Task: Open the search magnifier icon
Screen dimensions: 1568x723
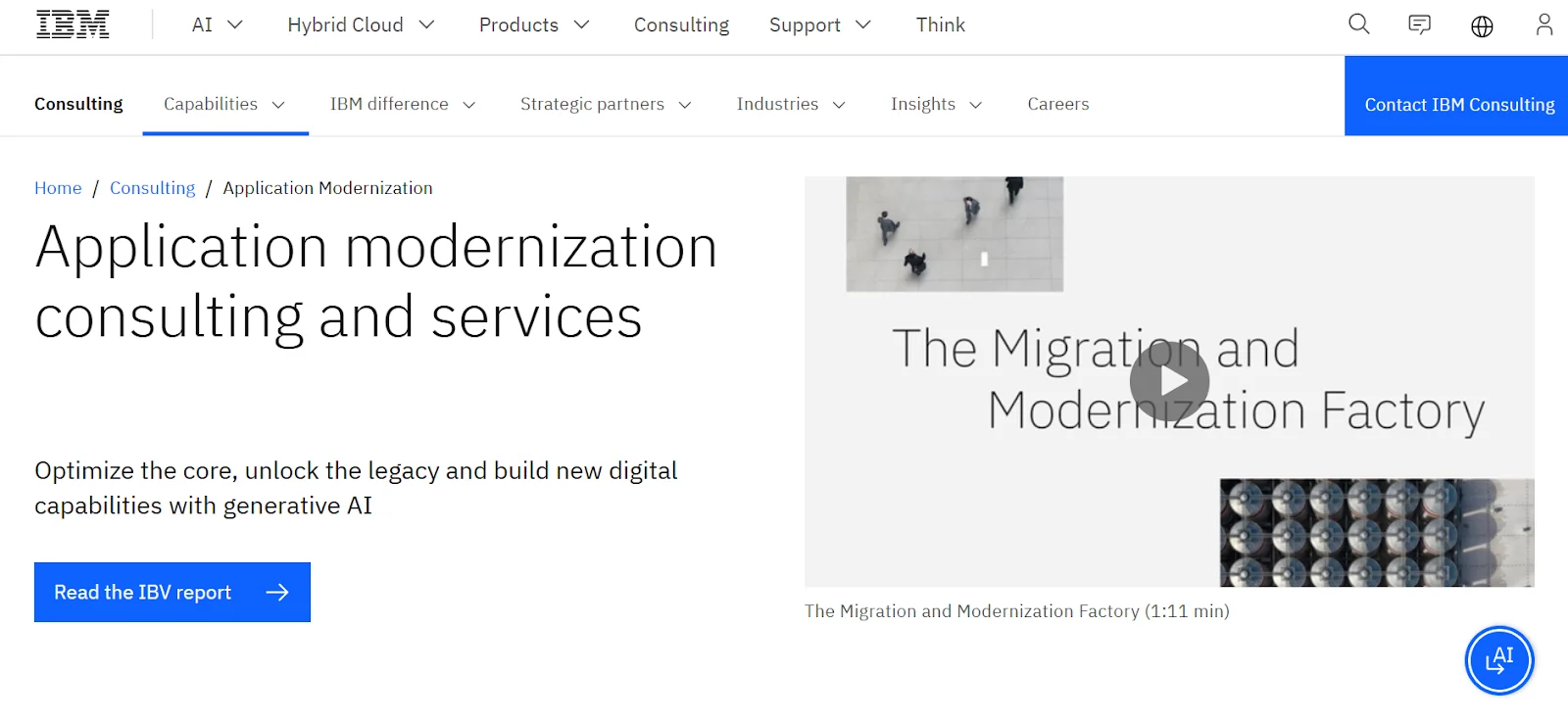Action: [1358, 24]
